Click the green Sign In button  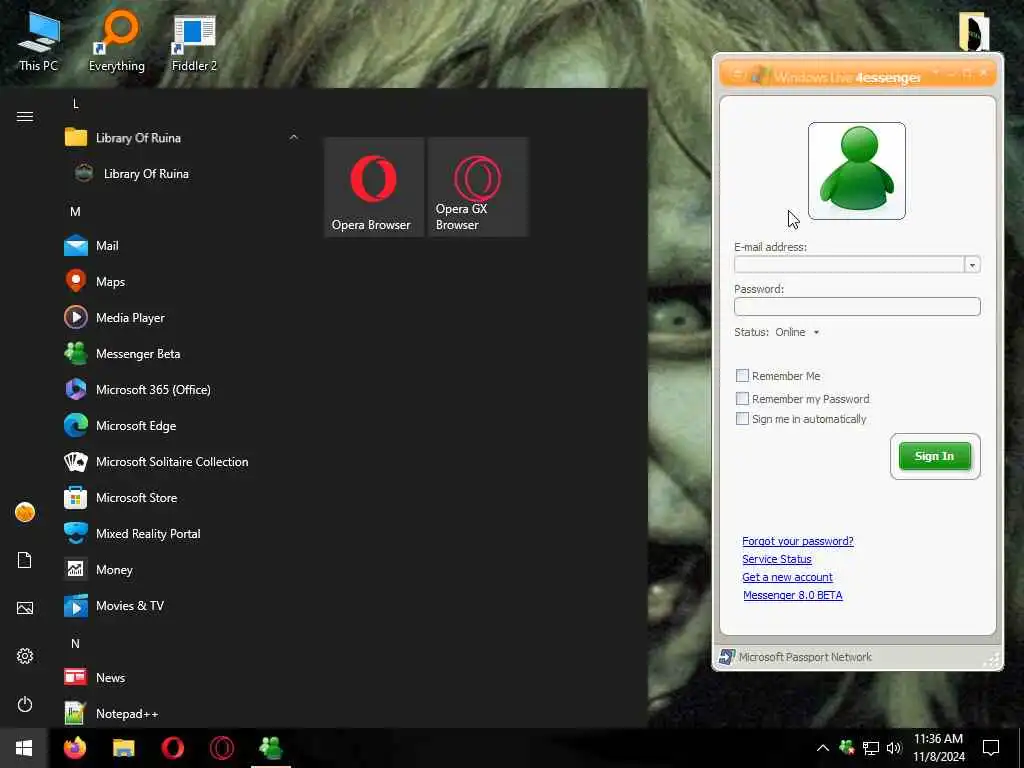coord(935,456)
